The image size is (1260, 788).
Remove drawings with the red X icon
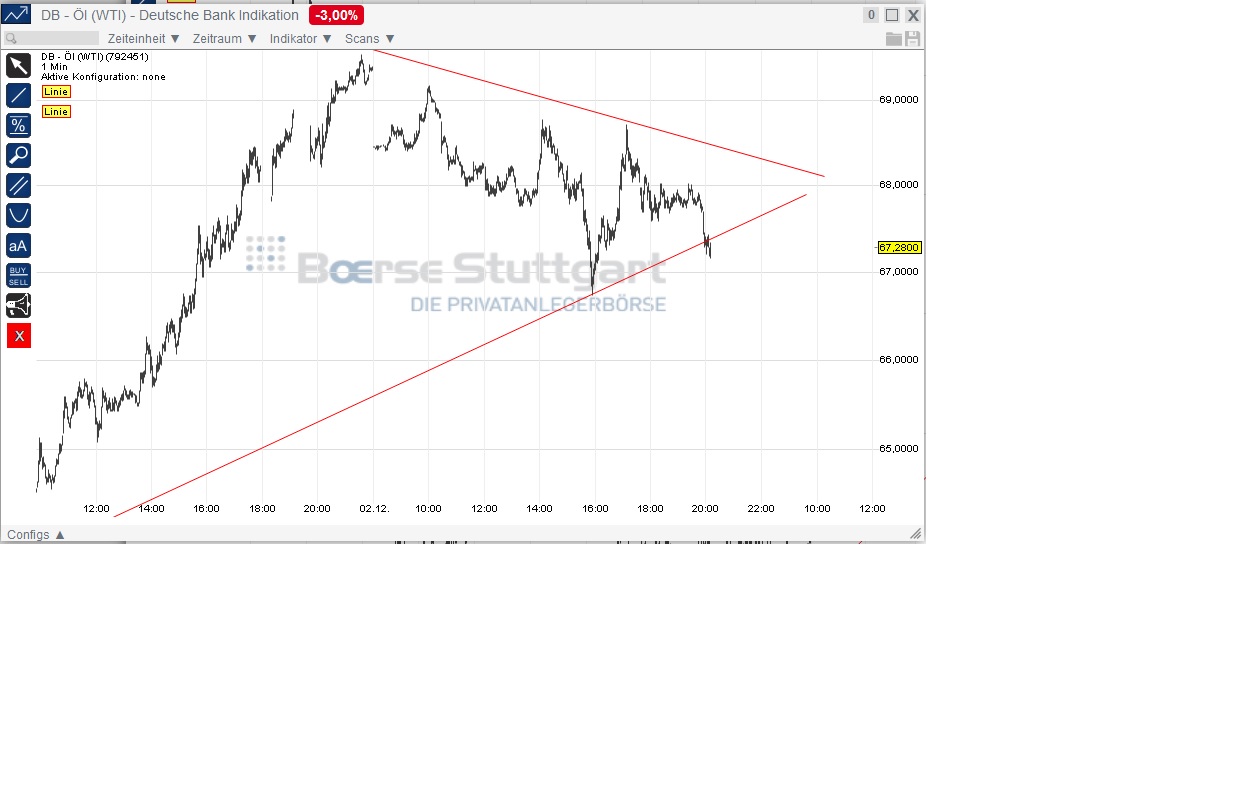pos(18,335)
